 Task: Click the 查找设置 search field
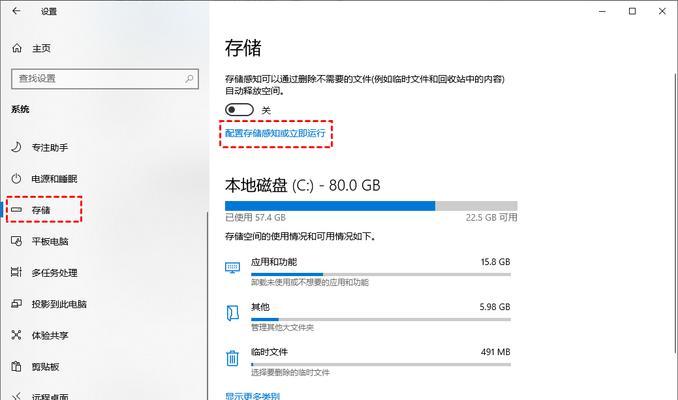click(x=105, y=79)
